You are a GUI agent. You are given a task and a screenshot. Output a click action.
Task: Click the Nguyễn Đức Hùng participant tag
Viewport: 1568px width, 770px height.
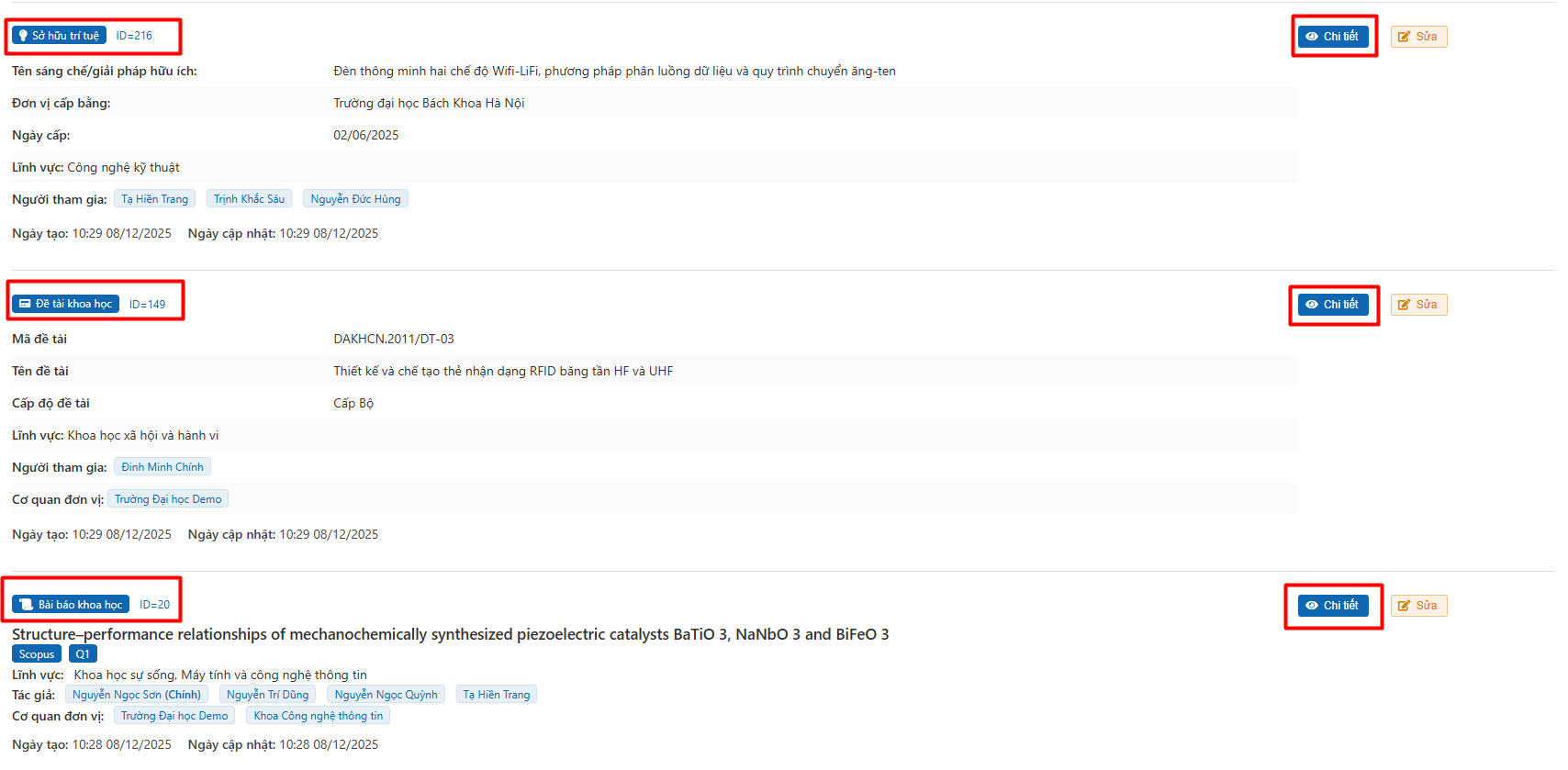click(x=355, y=199)
